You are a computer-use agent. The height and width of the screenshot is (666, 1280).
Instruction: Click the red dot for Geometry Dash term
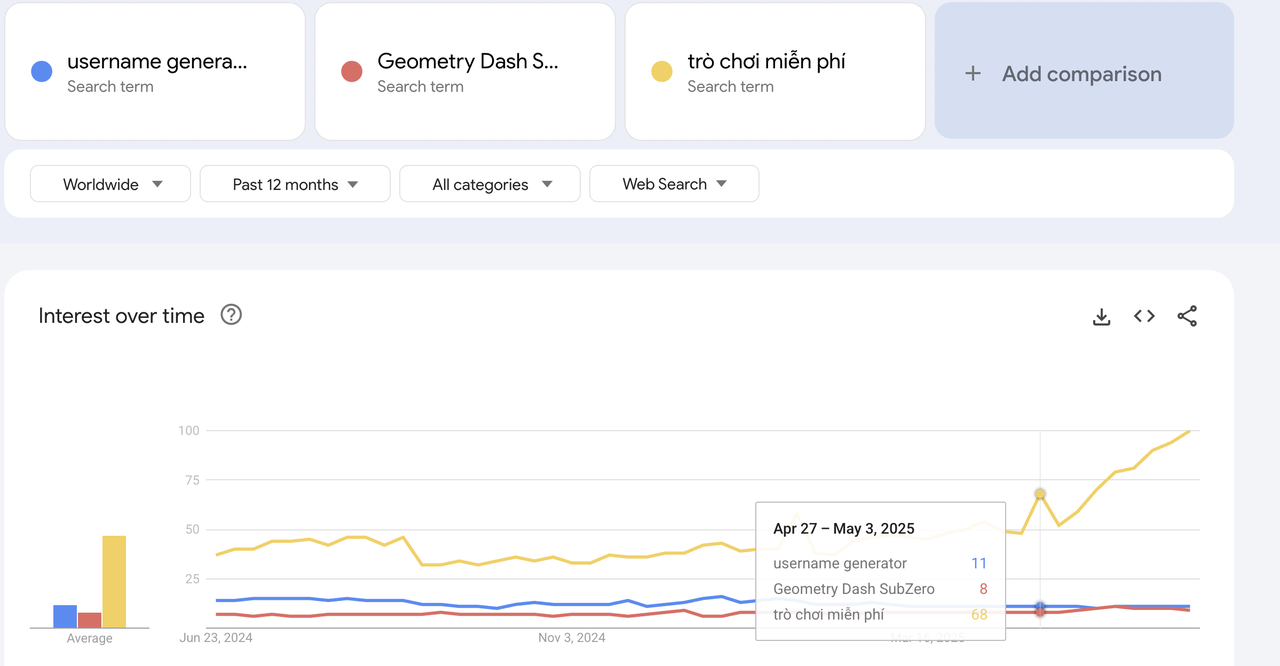pos(351,72)
